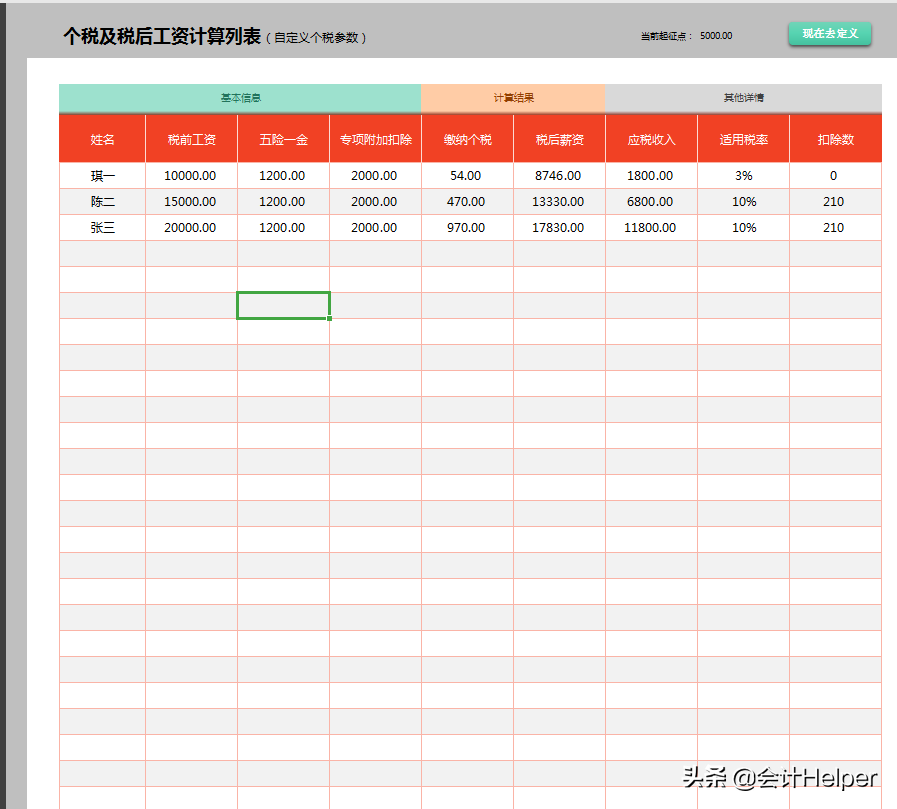Click the 缴纳个税 column header
897x809 pixels.
[466, 139]
